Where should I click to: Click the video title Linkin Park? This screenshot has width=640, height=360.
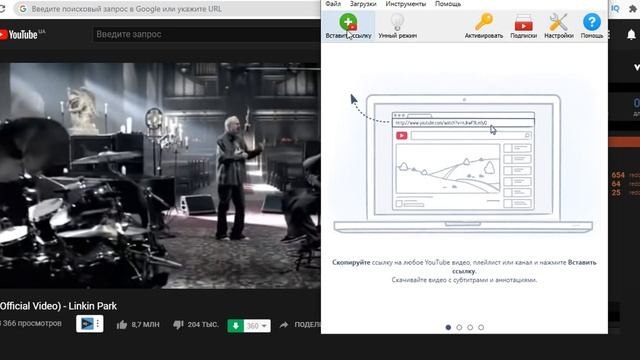58,306
